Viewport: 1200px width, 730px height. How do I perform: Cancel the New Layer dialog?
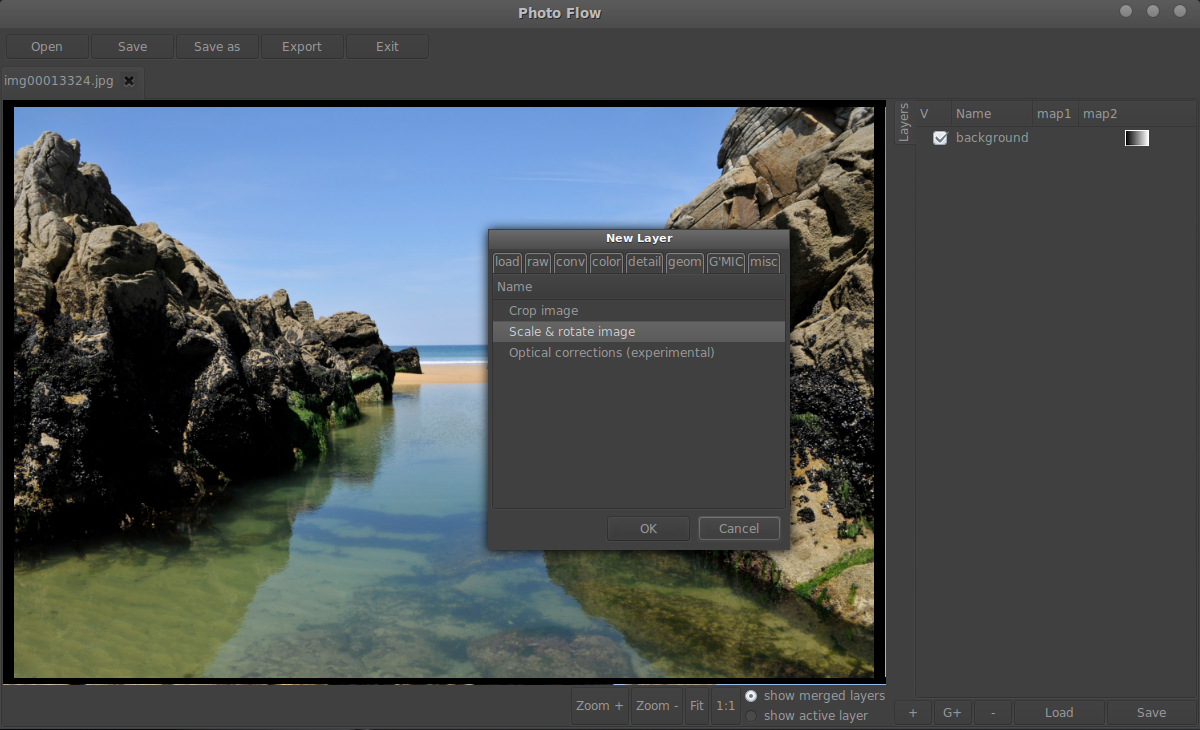[x=739, y=528]
